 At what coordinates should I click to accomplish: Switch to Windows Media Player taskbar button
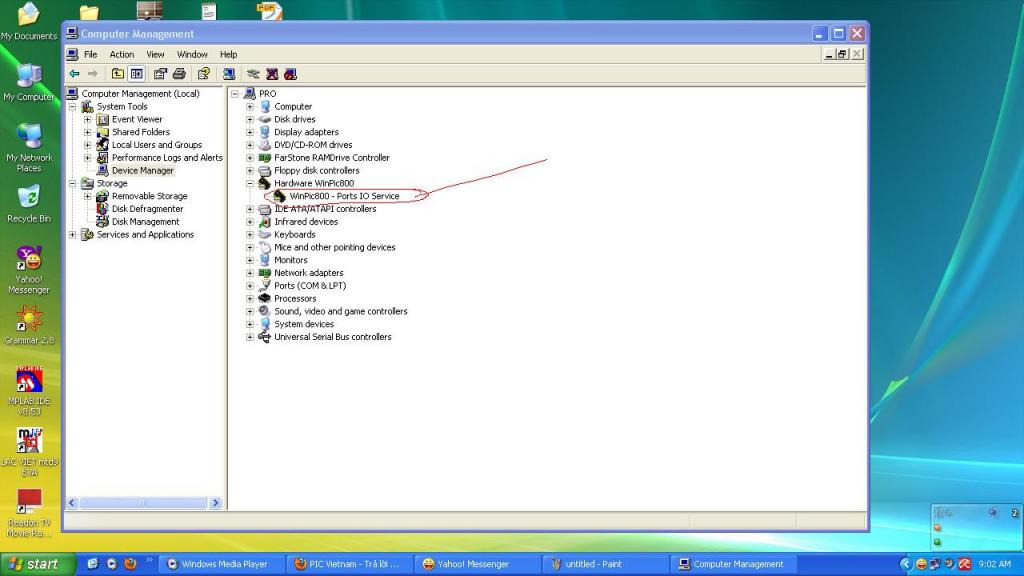click(x=223, y=564)
